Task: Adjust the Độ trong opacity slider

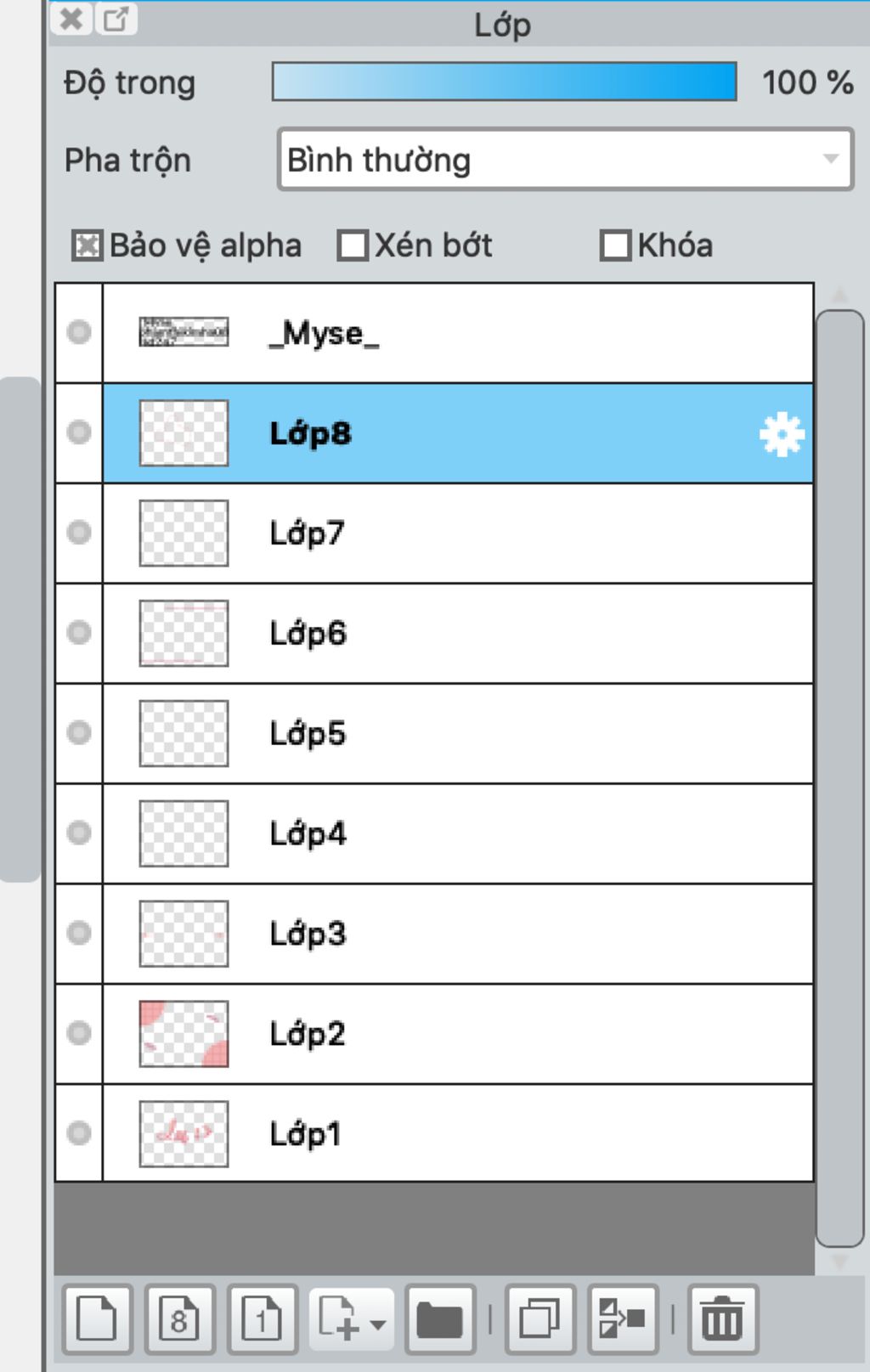Action: (x=504, y=82)
